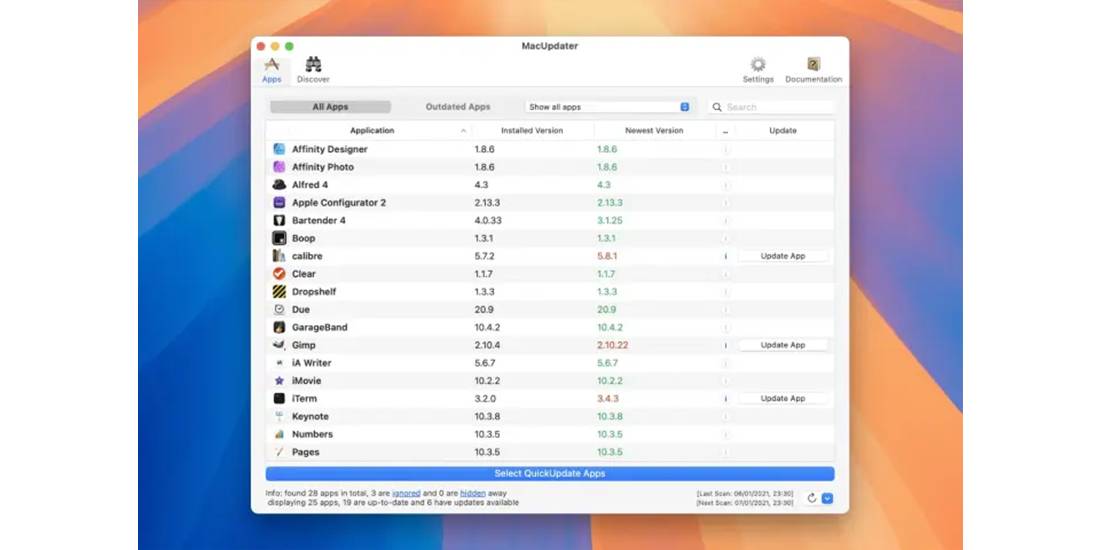Click the Select QuickUpdate Apps button

[x=550, y=474]
